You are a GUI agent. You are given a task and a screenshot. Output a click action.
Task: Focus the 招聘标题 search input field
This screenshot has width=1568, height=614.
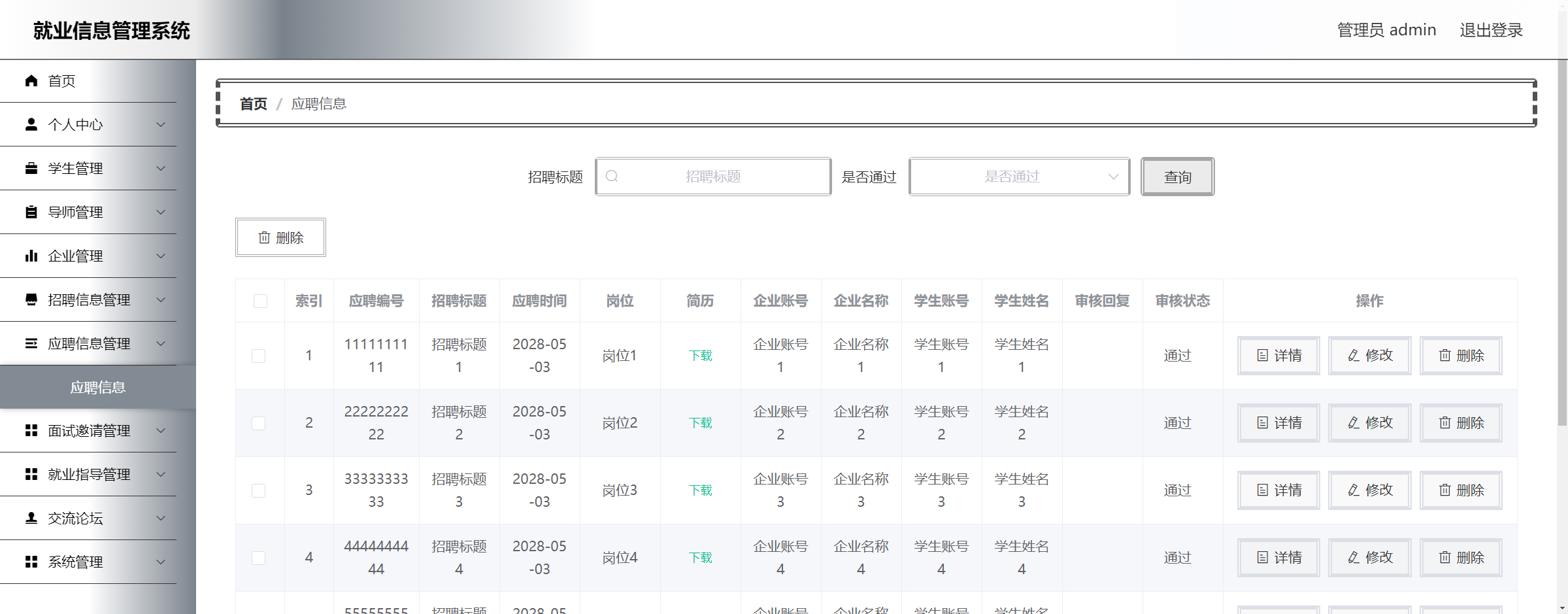pyautogui.click(x=713, y=177)
